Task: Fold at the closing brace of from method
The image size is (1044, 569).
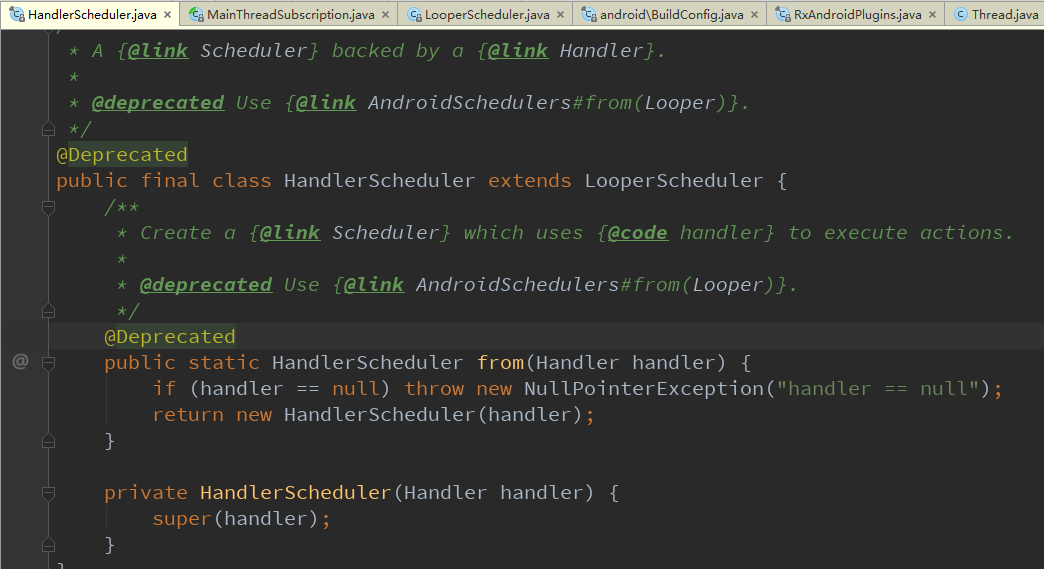Action: point(48,441)
